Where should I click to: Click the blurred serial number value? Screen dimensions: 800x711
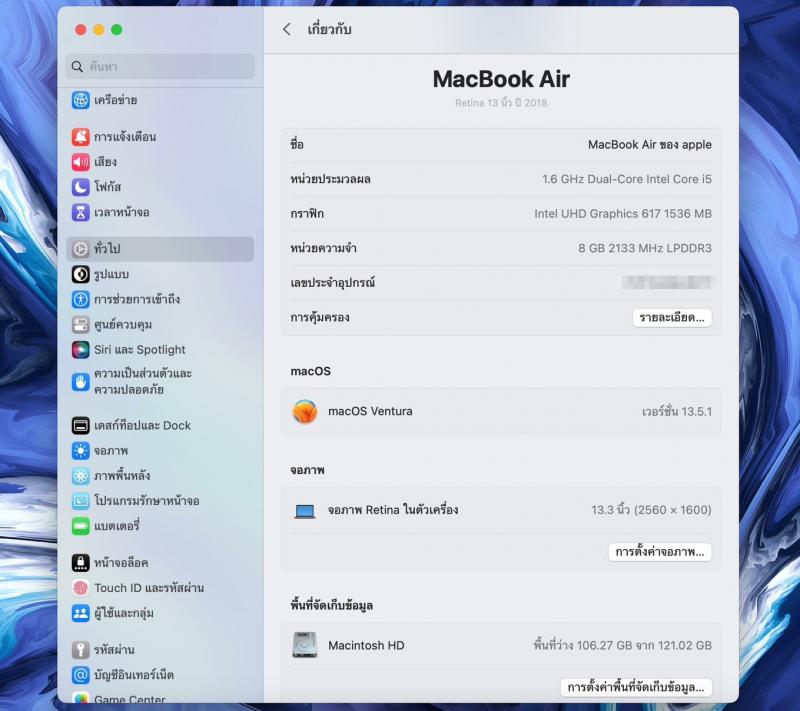[x=667, y=283]
